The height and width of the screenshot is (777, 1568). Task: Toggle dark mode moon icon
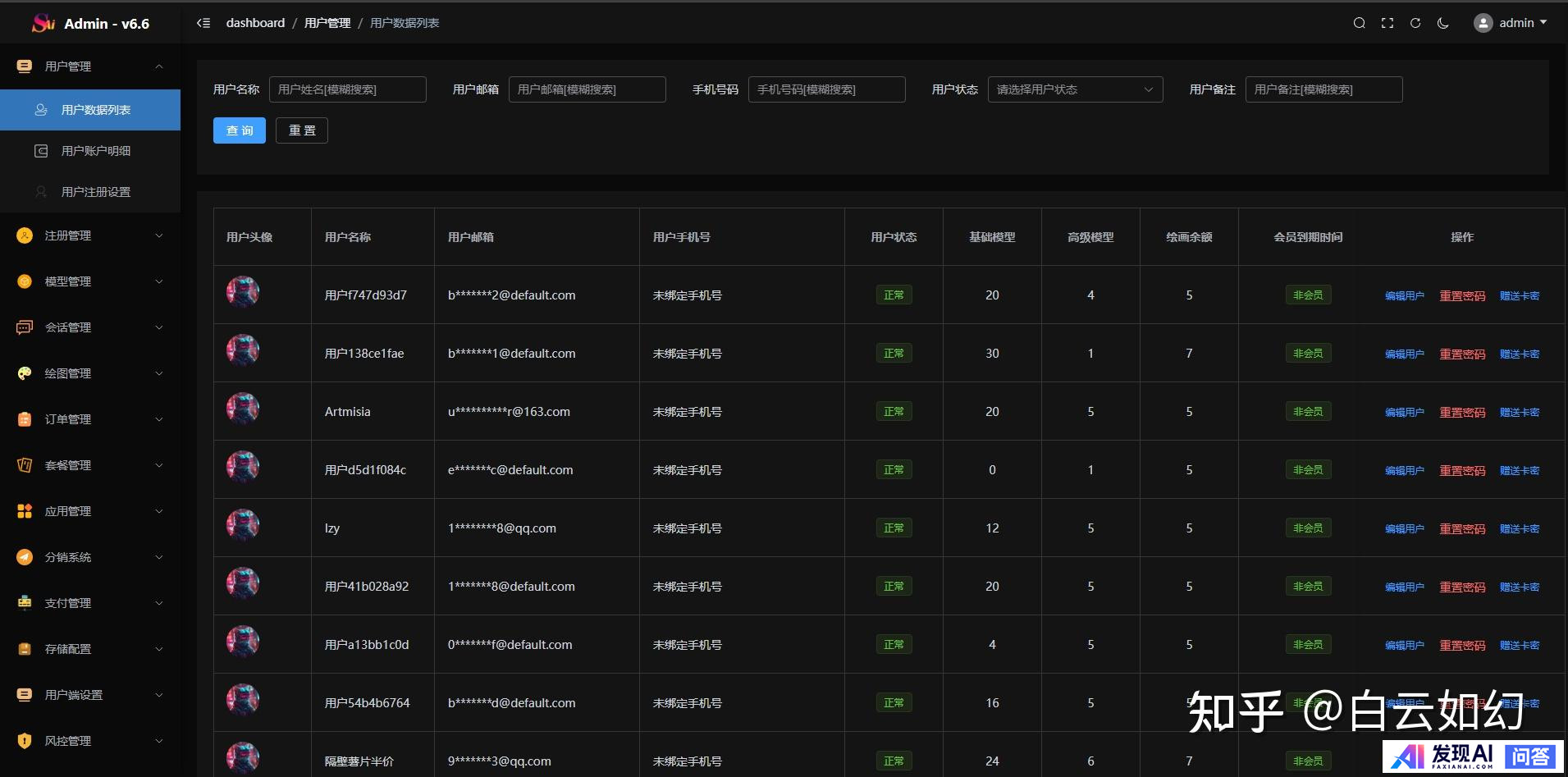point(1442,23)
